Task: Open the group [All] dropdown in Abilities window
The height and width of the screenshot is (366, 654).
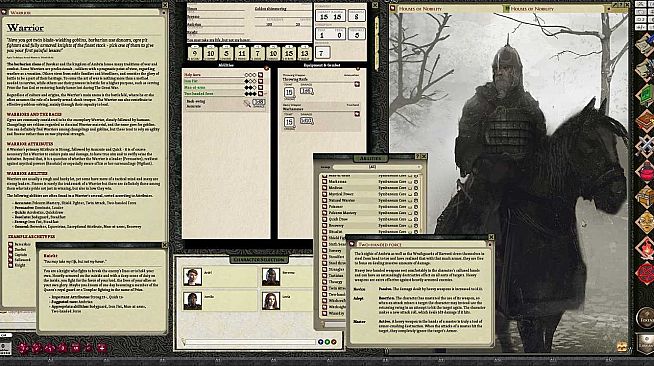Action: click(x=377, y=167)
